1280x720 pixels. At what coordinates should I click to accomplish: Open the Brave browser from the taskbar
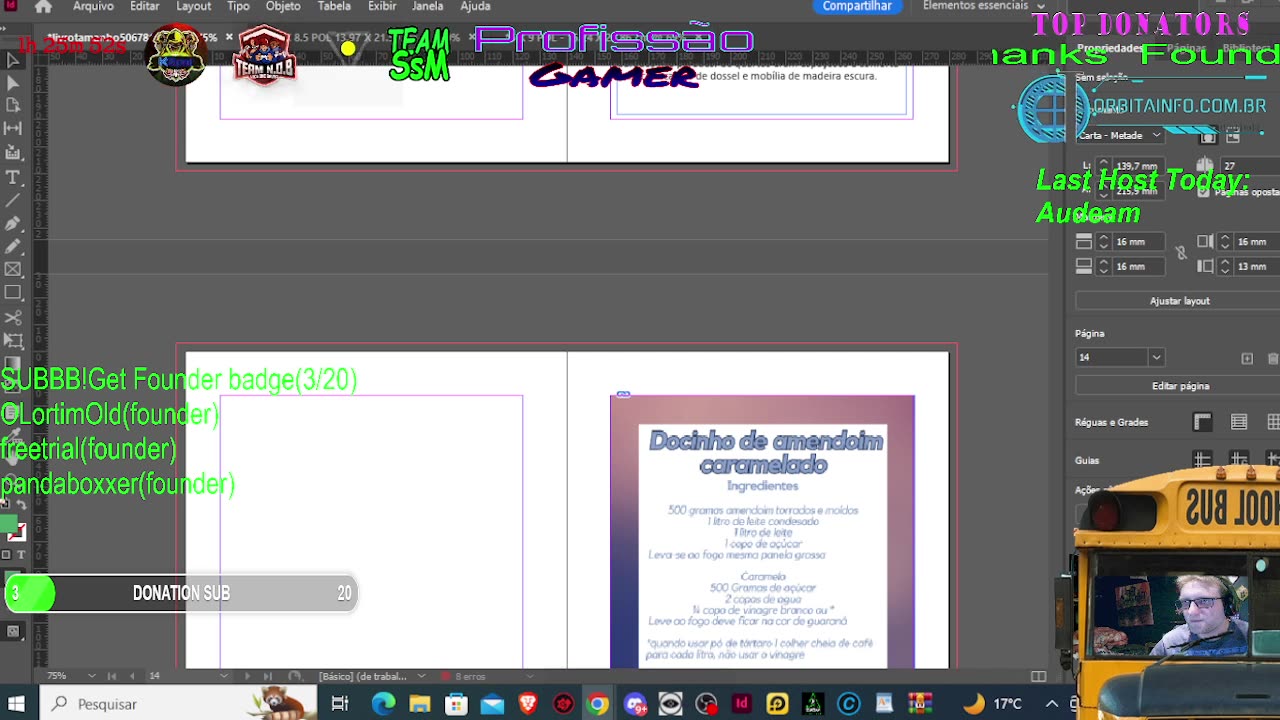point(527,704)
